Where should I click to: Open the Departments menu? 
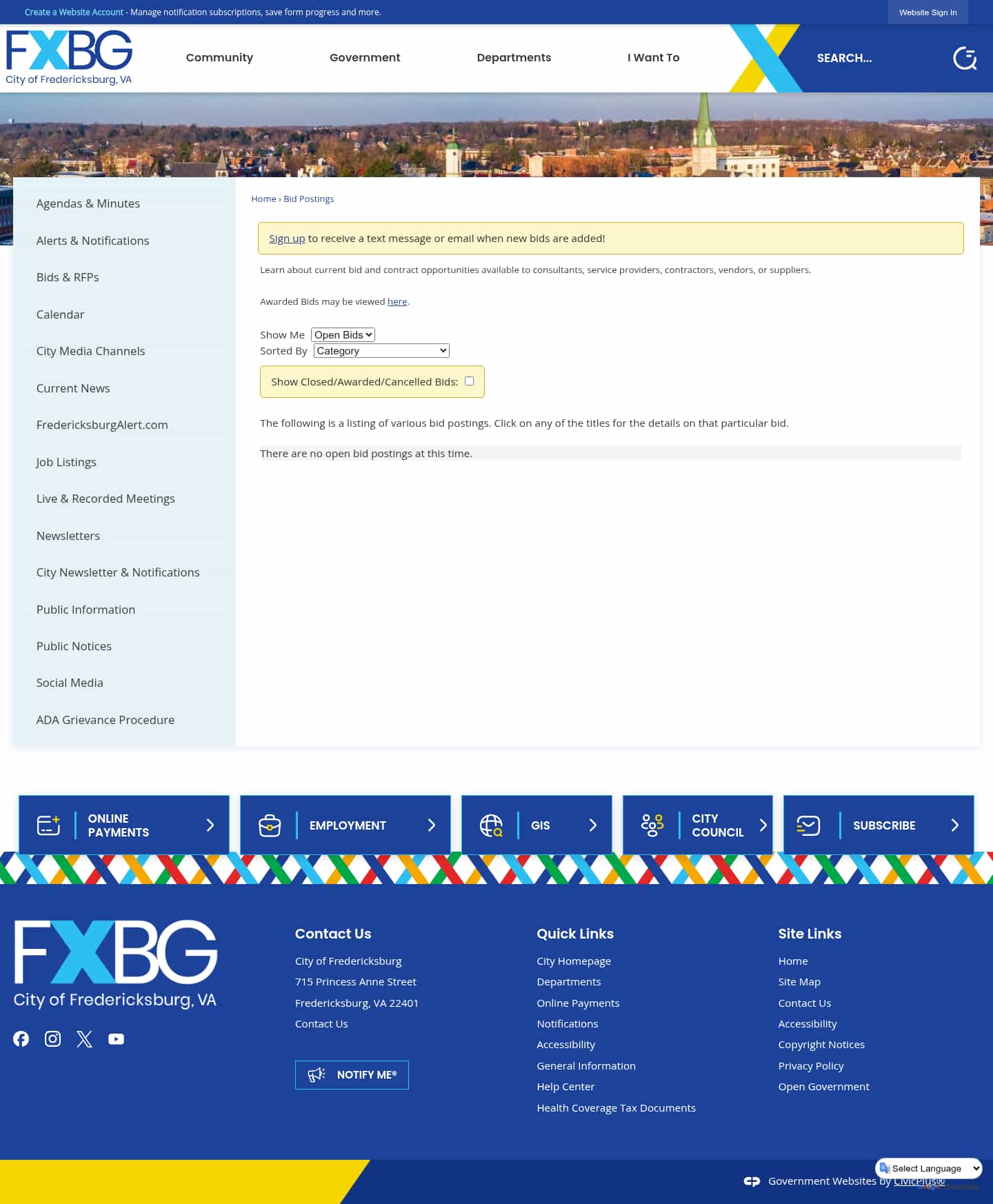pyautogui.click(x=514, y=58)
